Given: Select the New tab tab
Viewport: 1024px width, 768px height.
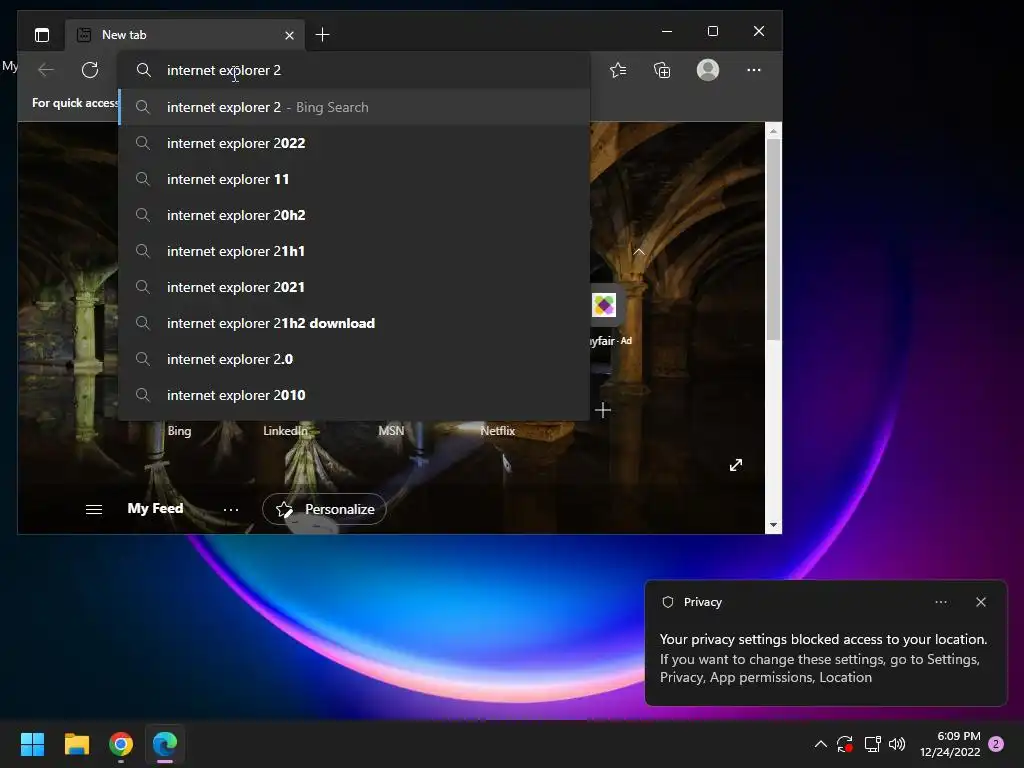Looking at the screenshot, I should pos(185,35).
